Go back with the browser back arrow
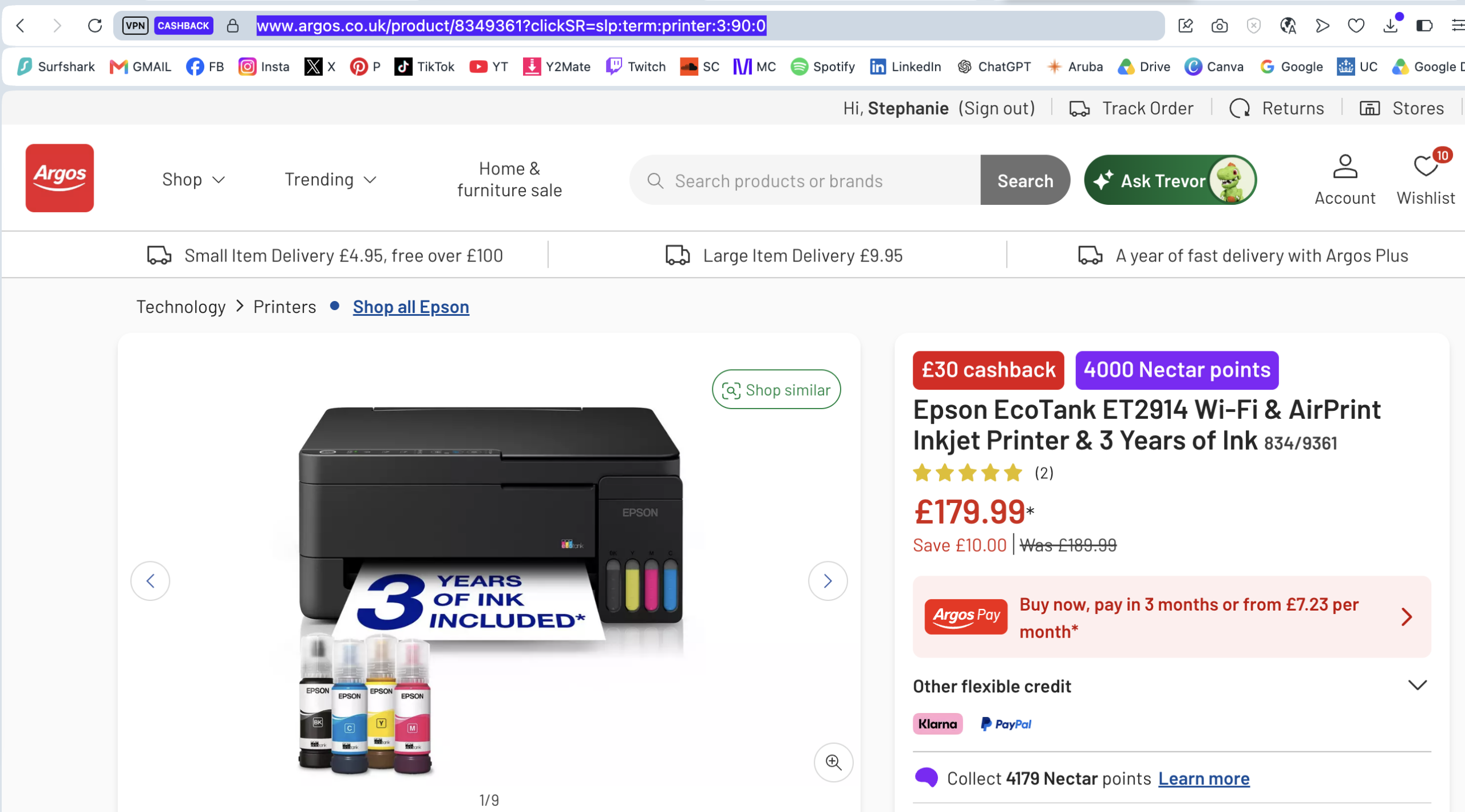The height and width of the screenshot is (812, 1465). (x=21, y=26)
